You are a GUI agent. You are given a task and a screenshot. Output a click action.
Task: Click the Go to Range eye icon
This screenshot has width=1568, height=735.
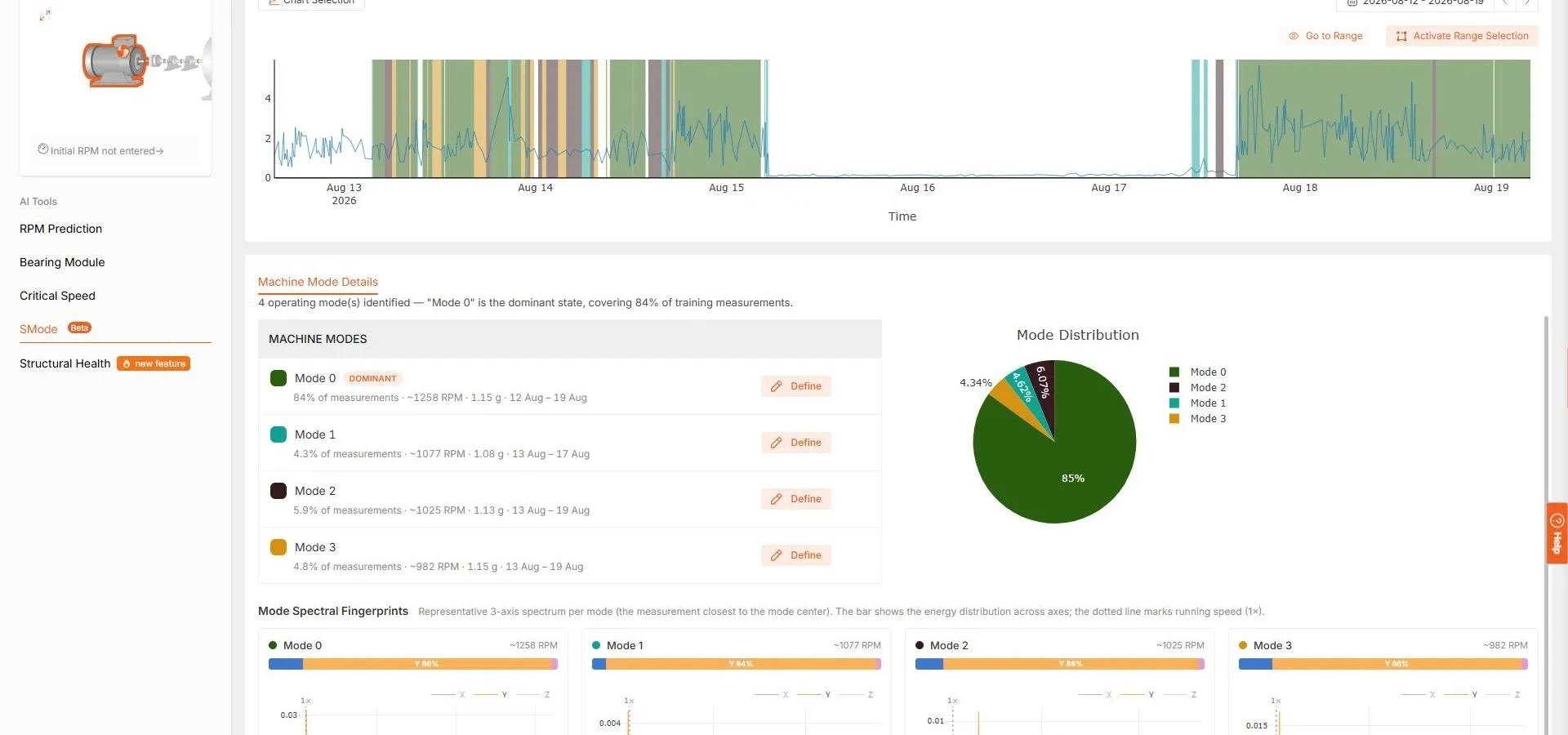tap(1294, 36)
